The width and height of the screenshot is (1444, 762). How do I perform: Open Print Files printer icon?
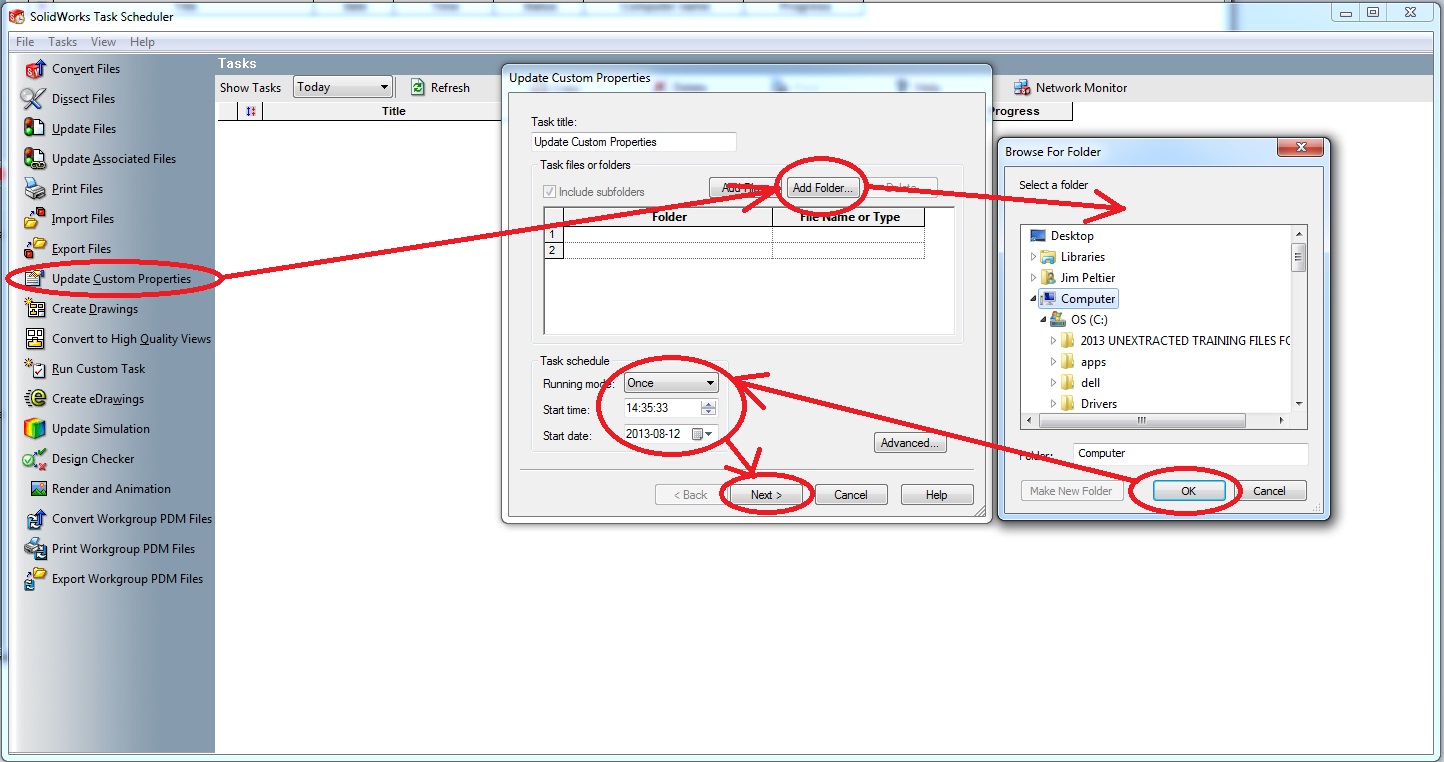(35, 189)
